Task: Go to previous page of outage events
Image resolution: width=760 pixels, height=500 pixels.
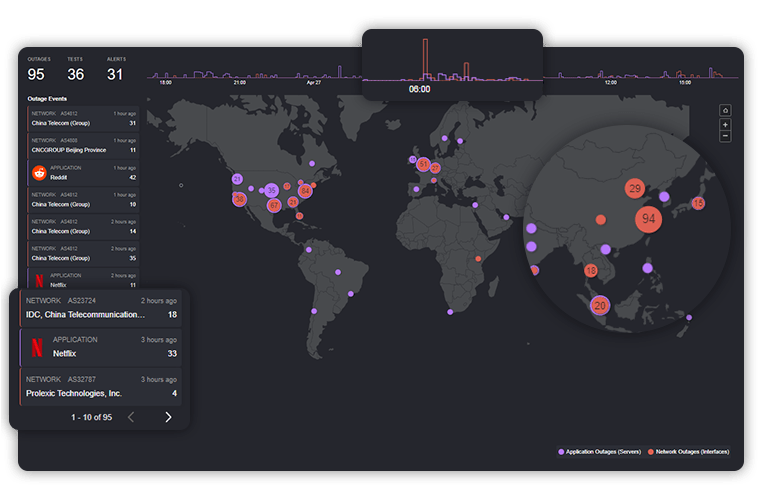Action: [x=131, y=417]
